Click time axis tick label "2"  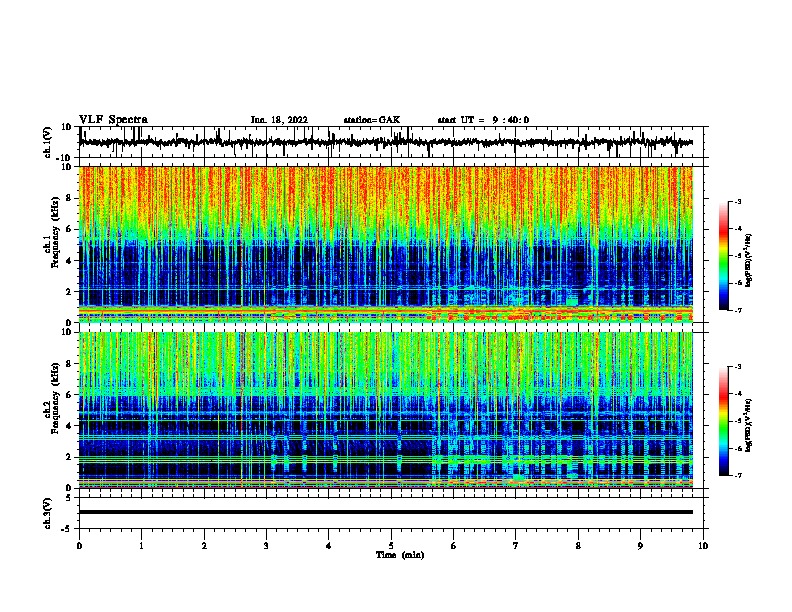(x=204, y=546)
